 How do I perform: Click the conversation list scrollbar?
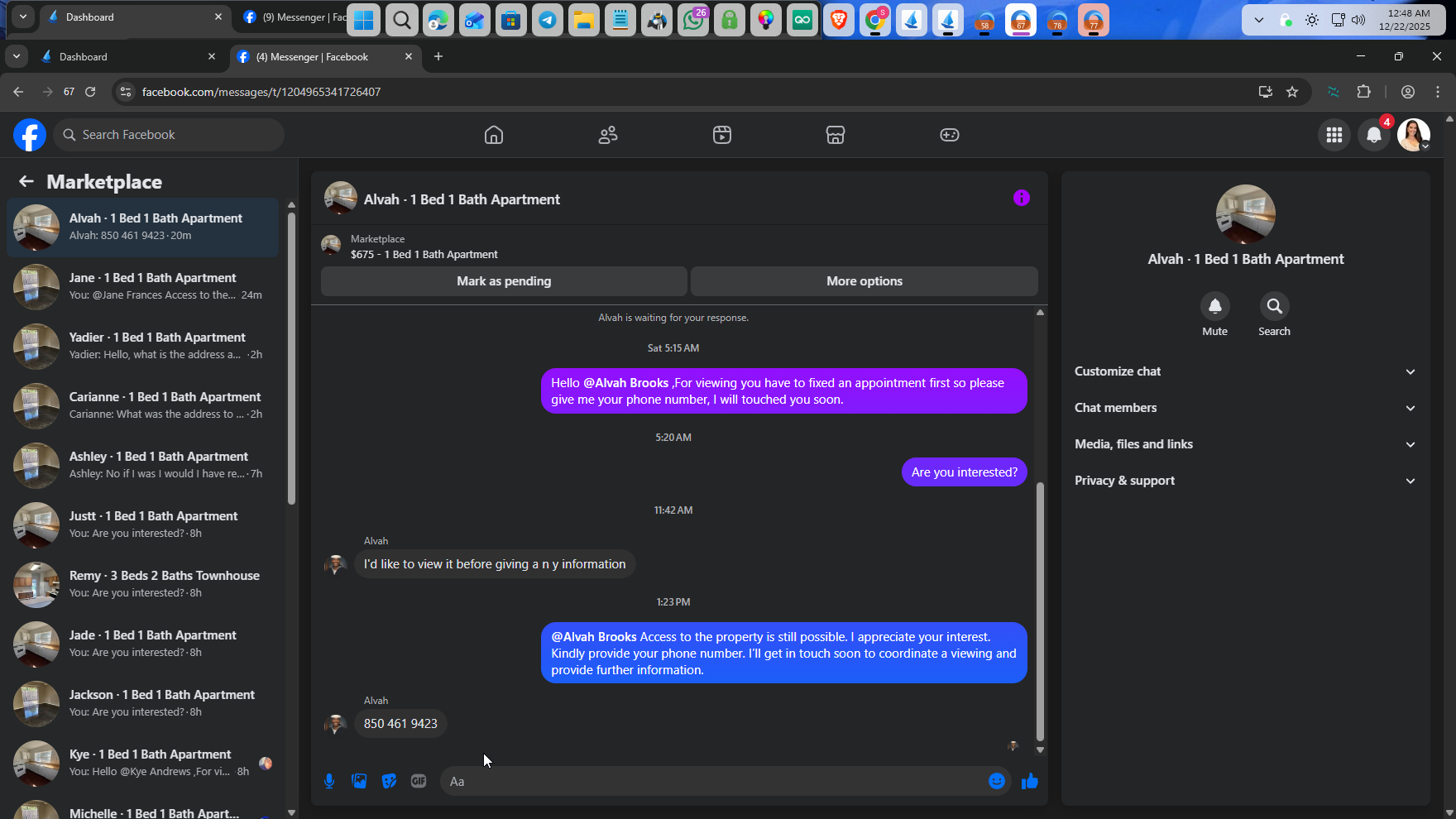click(291, 358)
